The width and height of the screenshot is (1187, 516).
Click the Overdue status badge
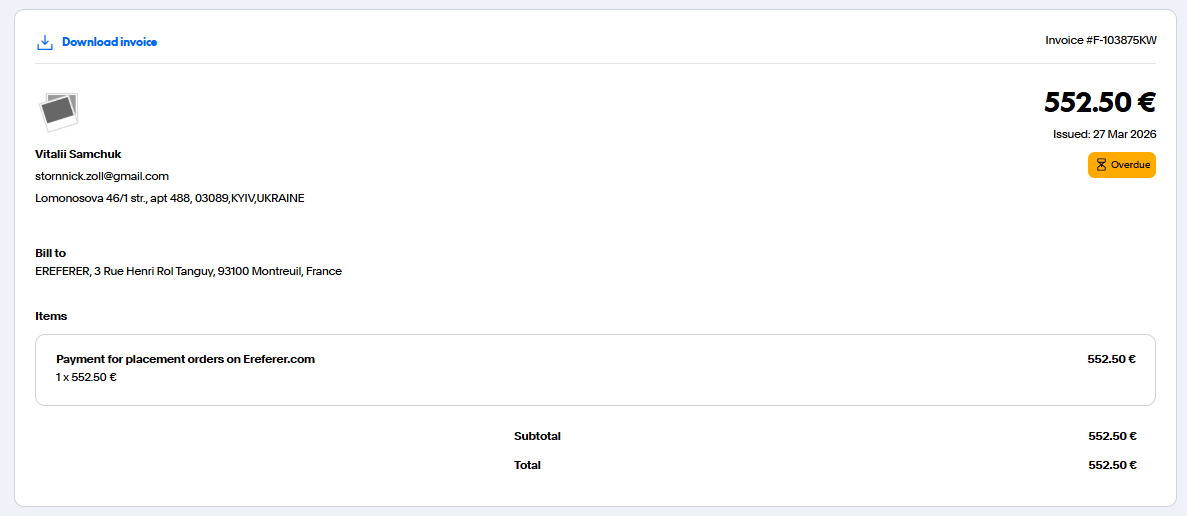point(1122,165)
